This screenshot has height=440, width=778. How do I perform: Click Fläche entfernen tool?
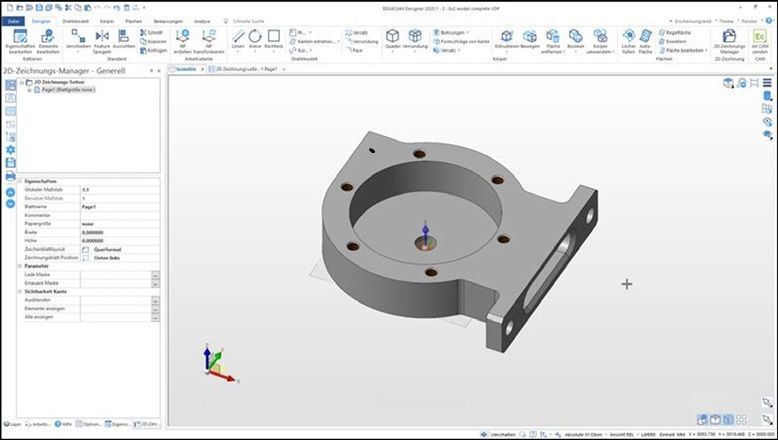coord(552,42)
